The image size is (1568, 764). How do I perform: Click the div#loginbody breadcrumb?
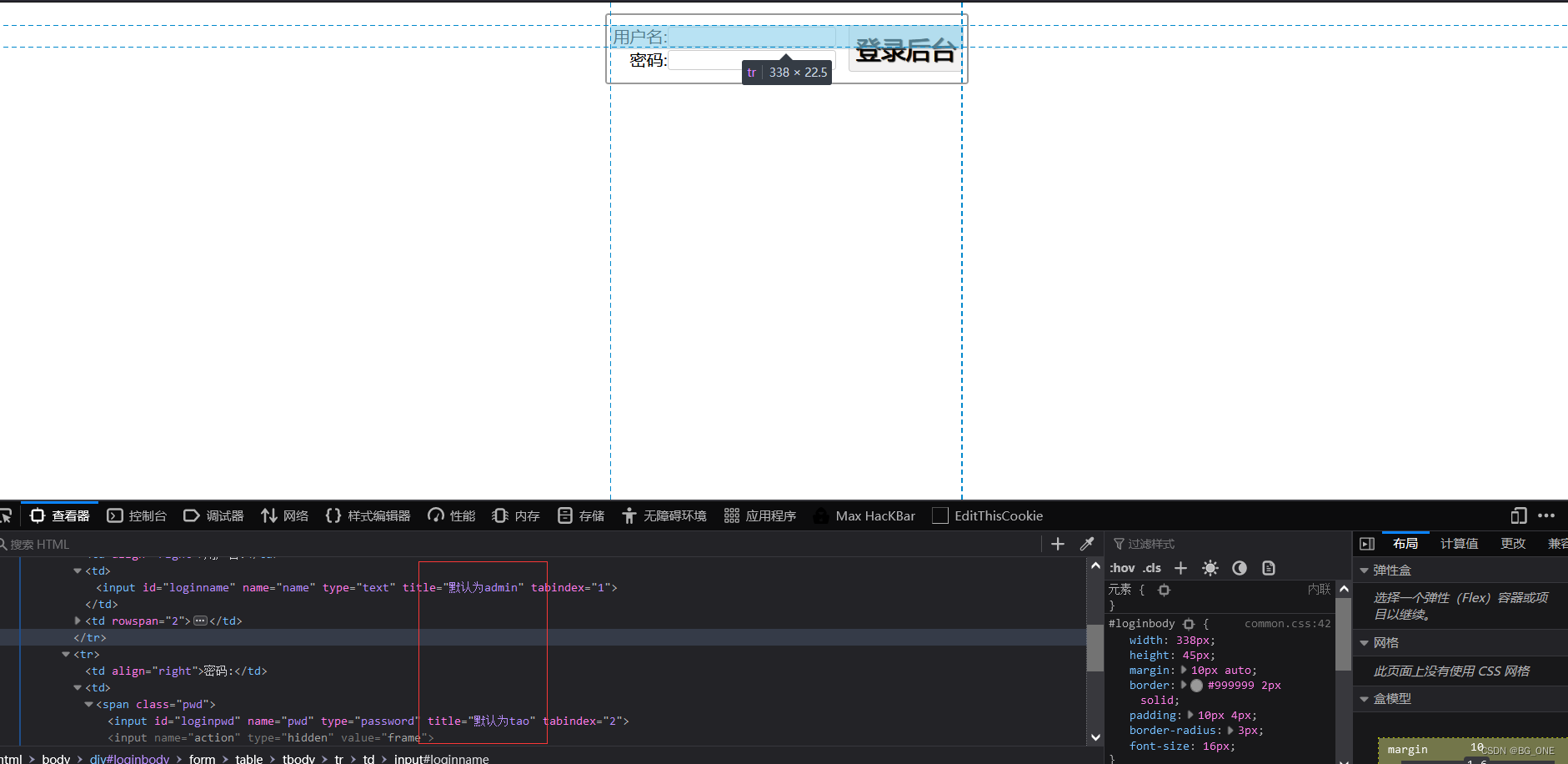[129, 758]
